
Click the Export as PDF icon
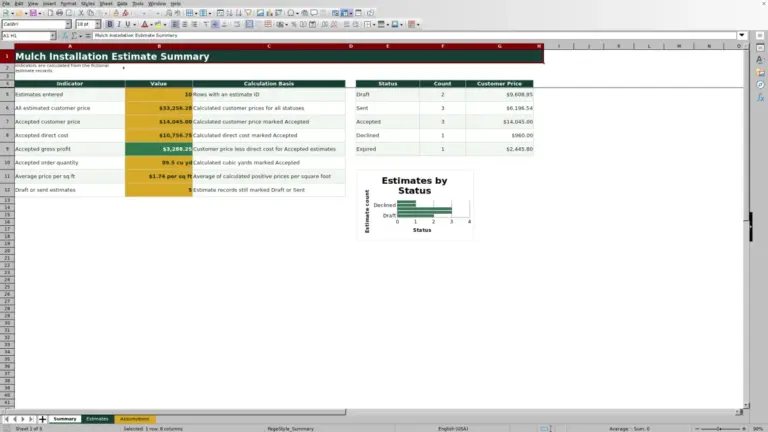pyautogui.click(x=50, y=13)
